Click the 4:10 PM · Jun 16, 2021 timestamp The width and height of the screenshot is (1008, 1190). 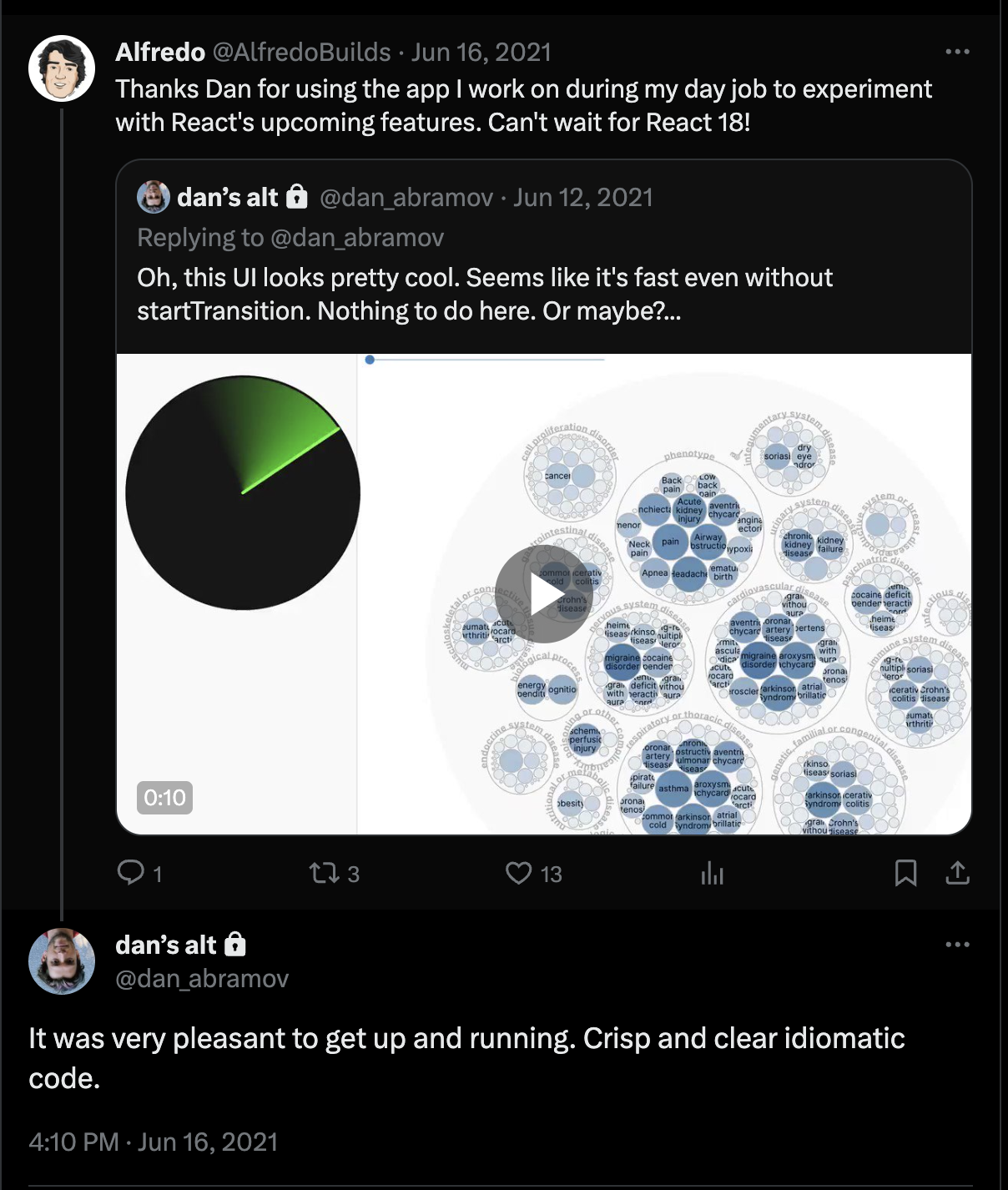(153, 1142)
